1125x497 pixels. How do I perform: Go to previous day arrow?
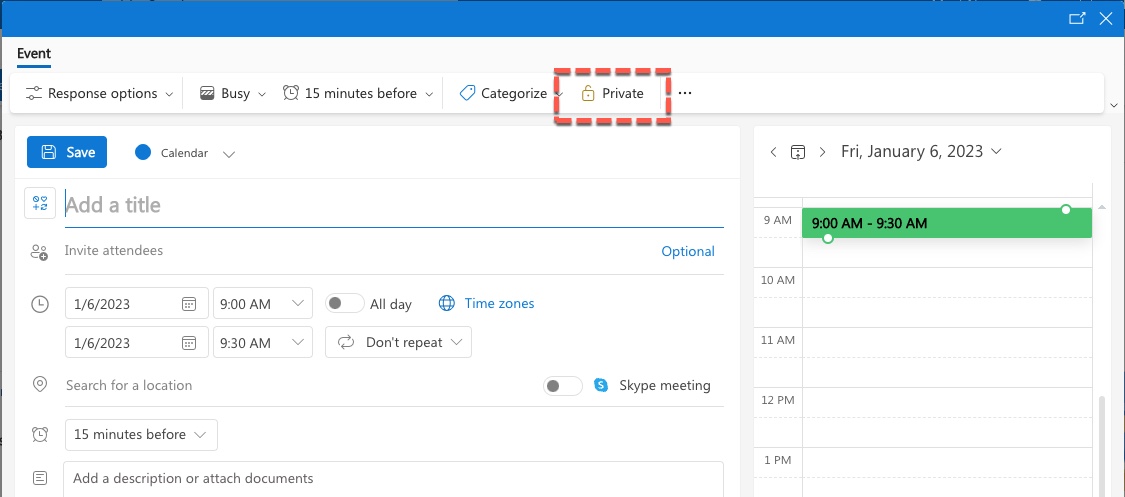click(x=773, y=152)
